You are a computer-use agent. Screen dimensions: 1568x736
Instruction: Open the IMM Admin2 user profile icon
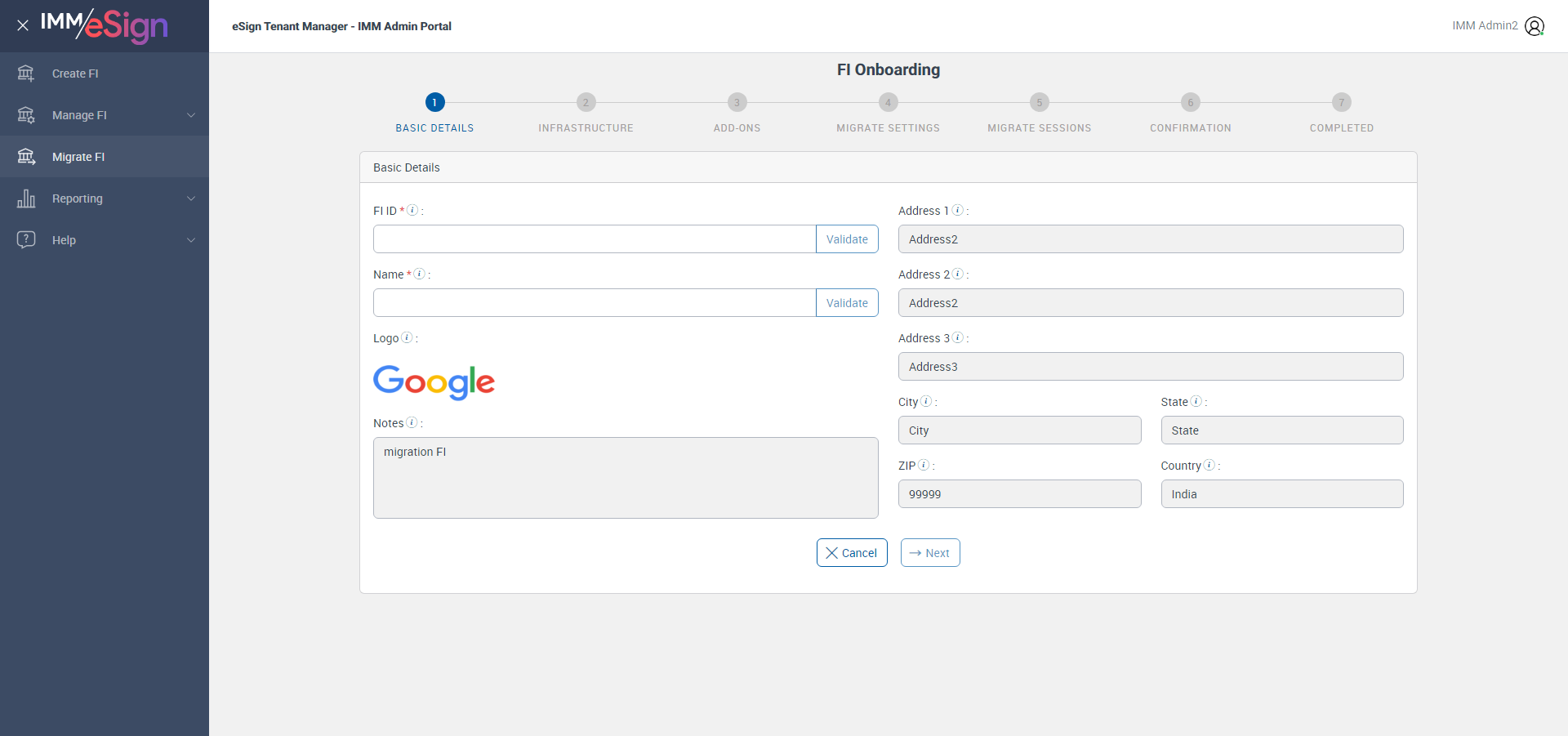pos(1535,26)
